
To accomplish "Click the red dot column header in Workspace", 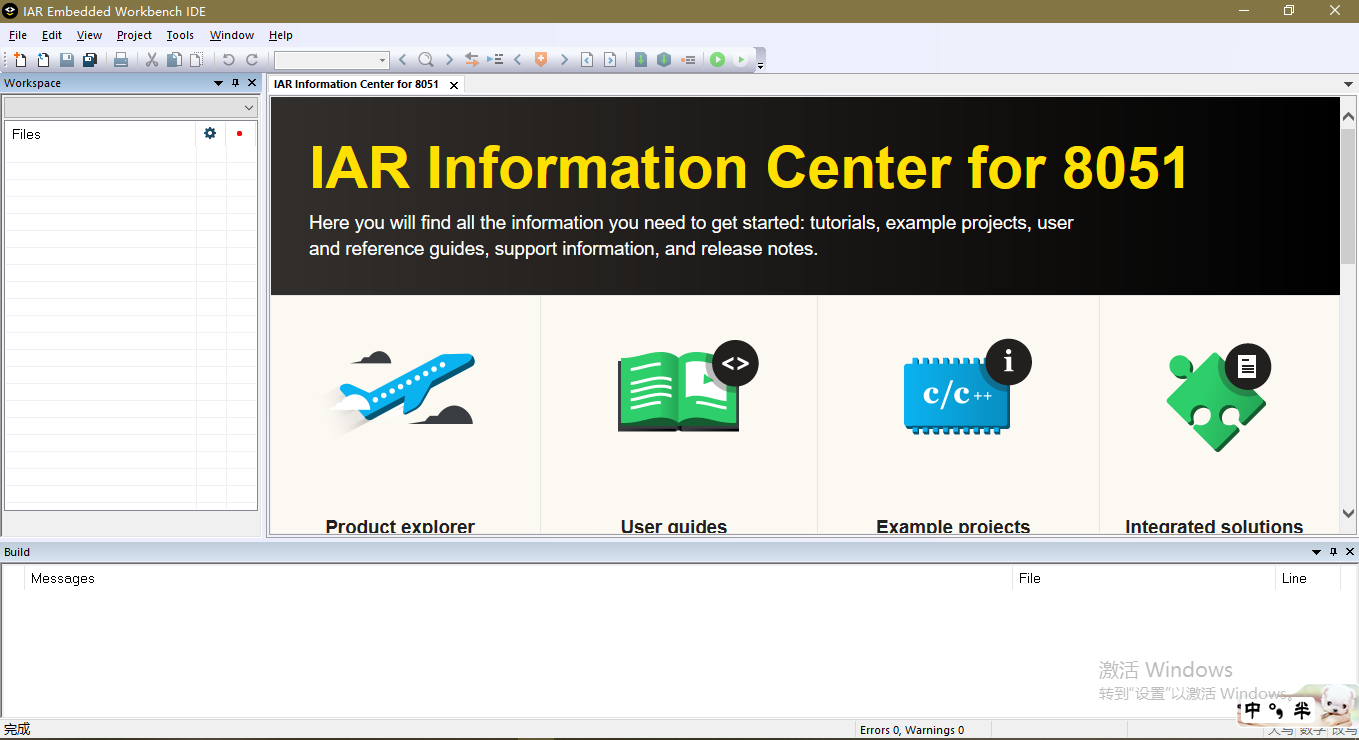I will [240, 133].
